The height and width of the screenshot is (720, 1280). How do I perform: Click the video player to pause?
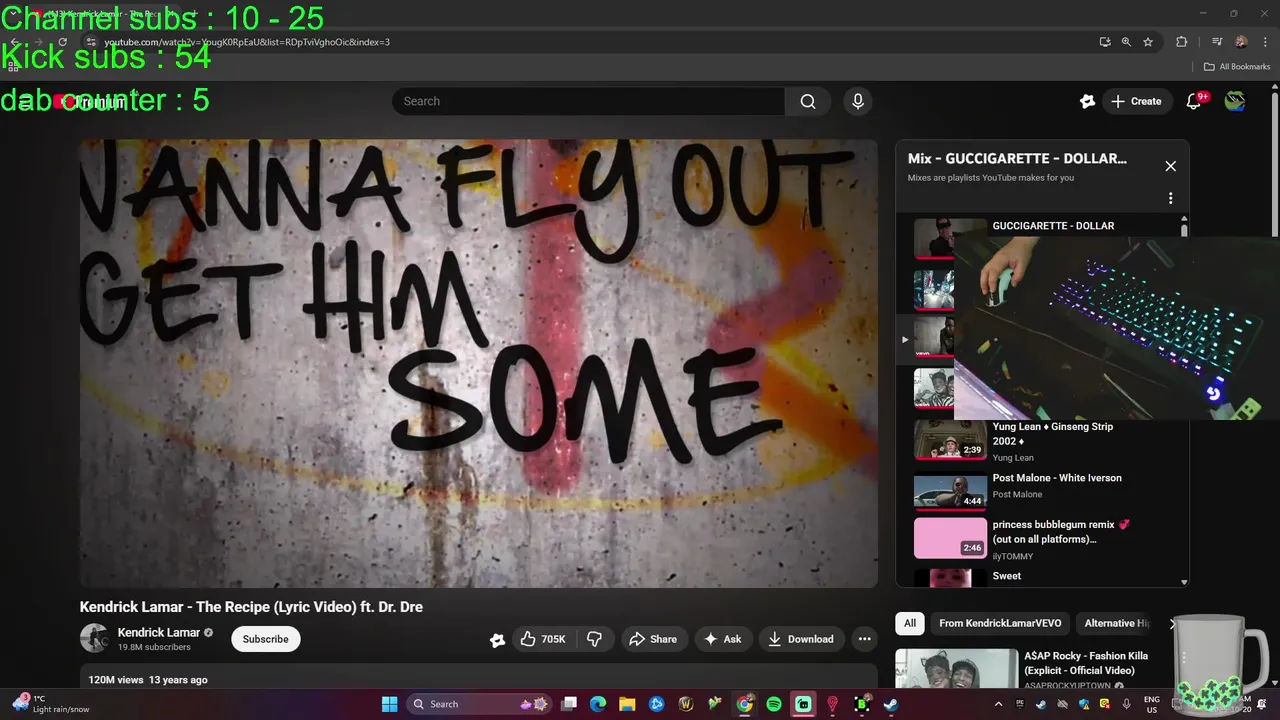coord(478,362)
